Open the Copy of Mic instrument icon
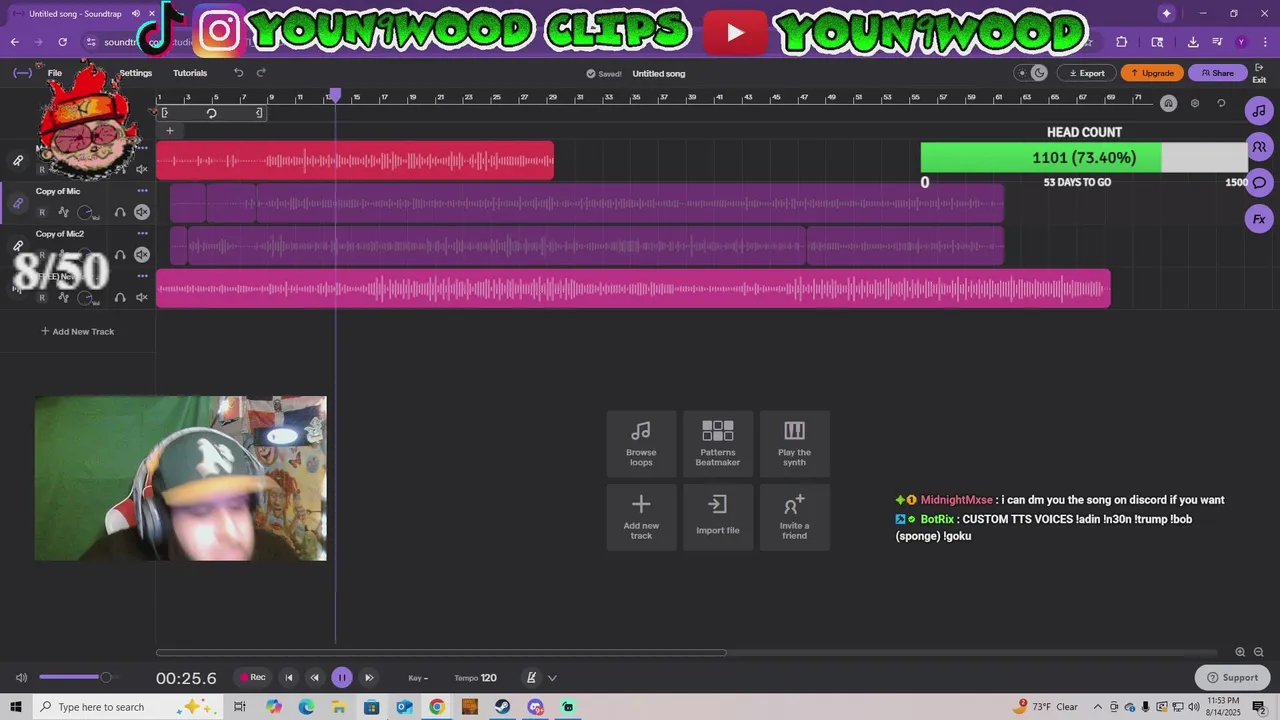Image resolution: width=1280 pixels, height=720 pixels. tap(17, 203)
